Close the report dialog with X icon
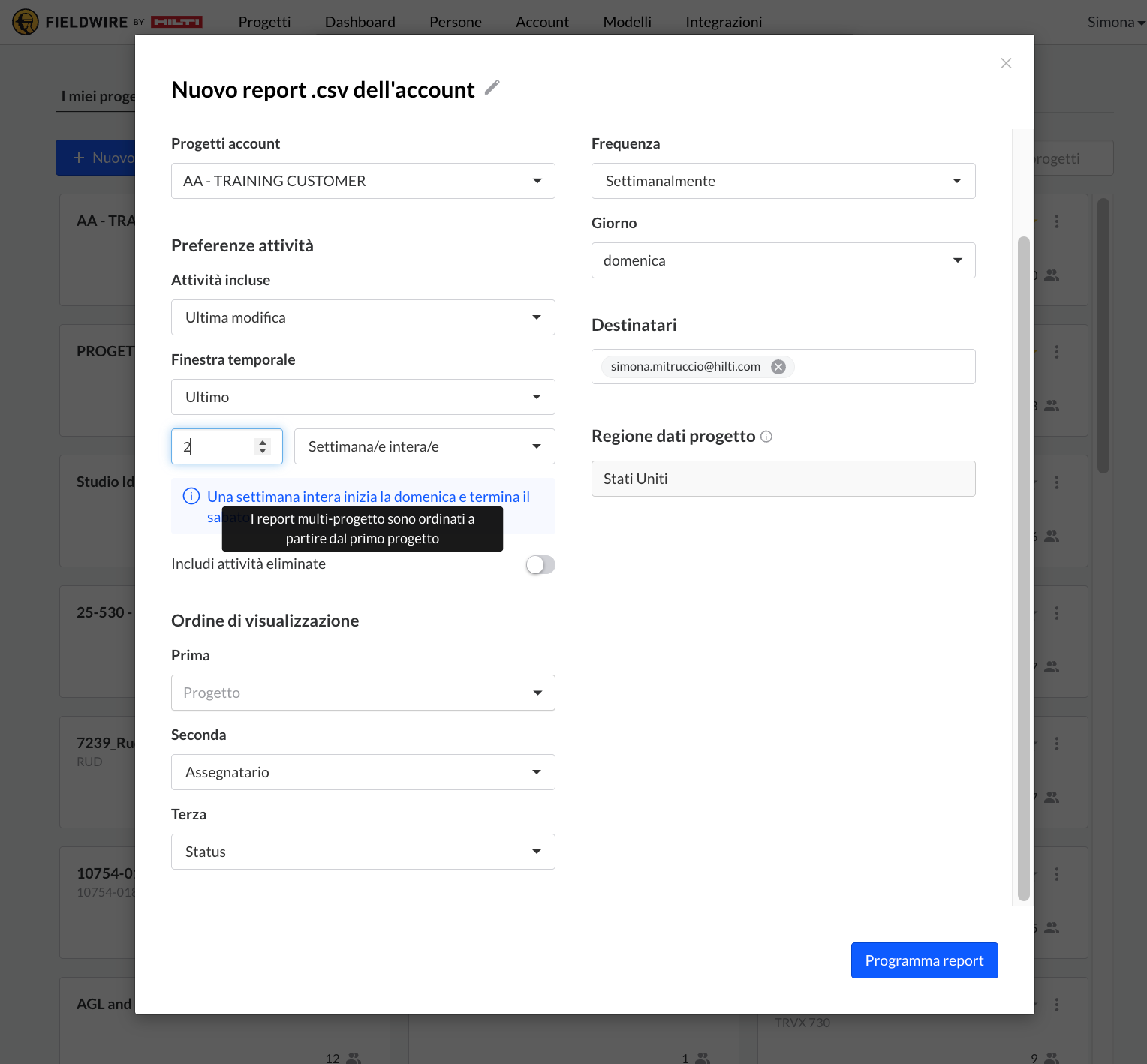 tap(1006, 63)
